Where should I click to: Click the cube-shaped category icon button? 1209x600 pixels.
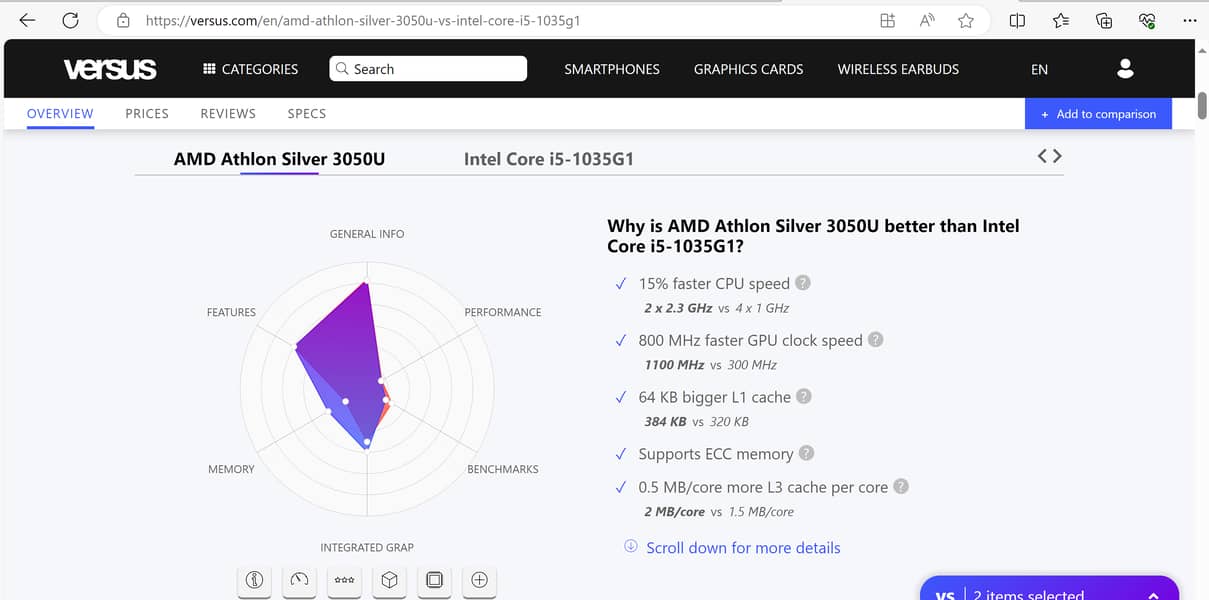(389, 580)
